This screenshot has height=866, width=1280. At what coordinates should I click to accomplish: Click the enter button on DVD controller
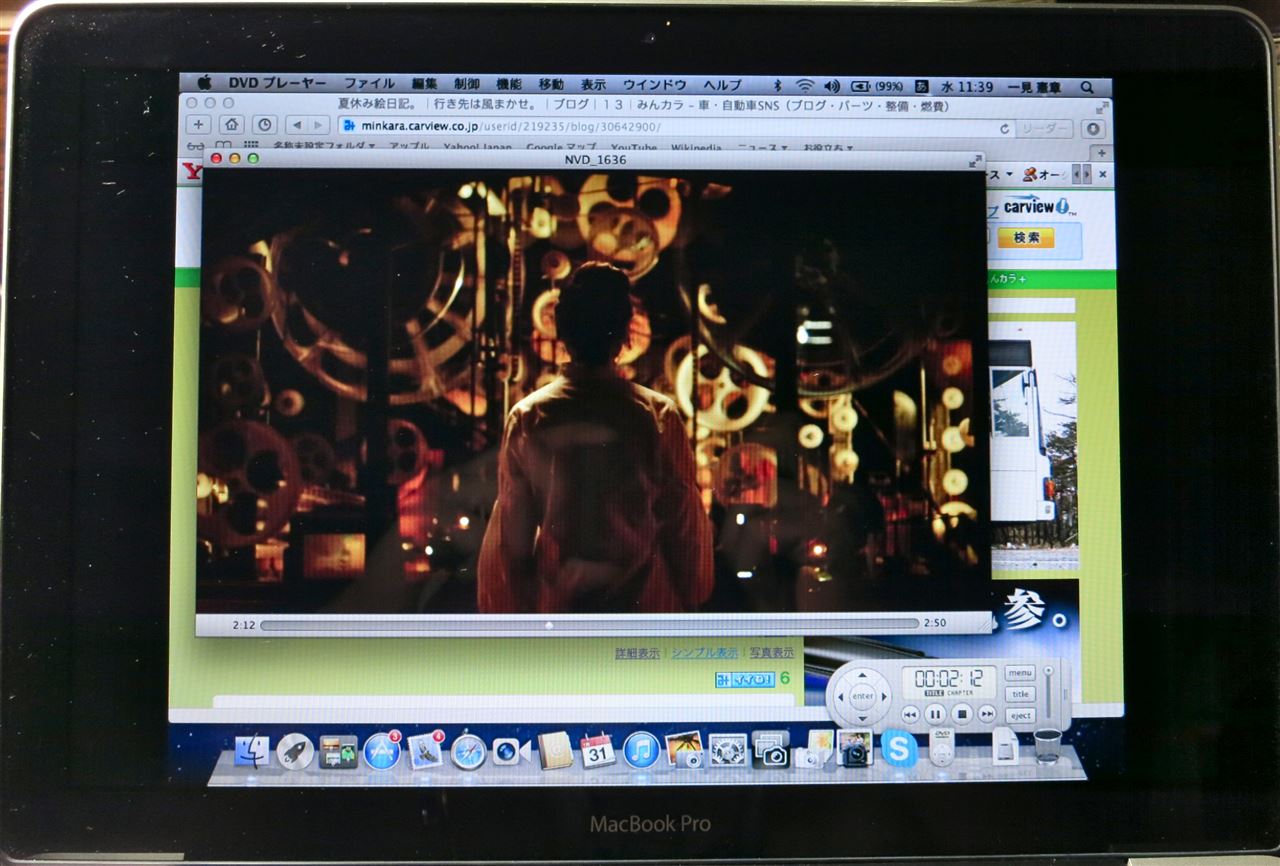862,696
